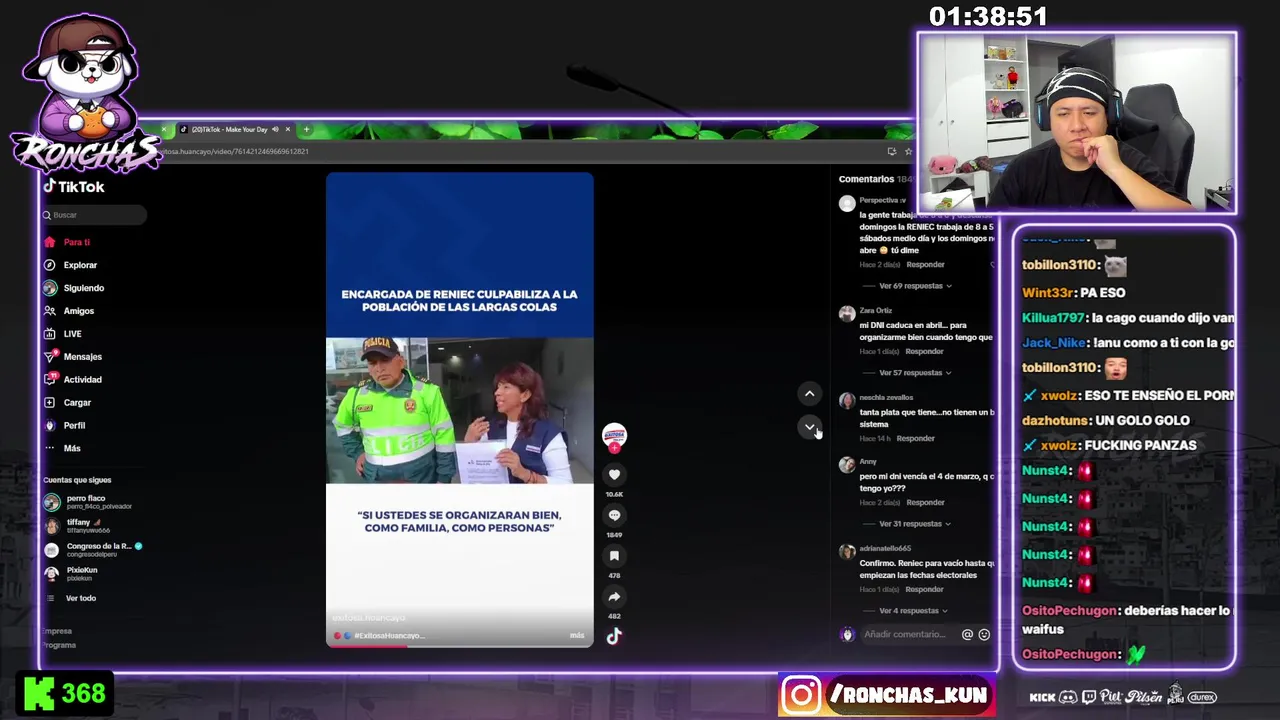Click the RENIEC video to pause
Image resolution: width=1280 pixels, height=720 pixels.
[459, 410]
